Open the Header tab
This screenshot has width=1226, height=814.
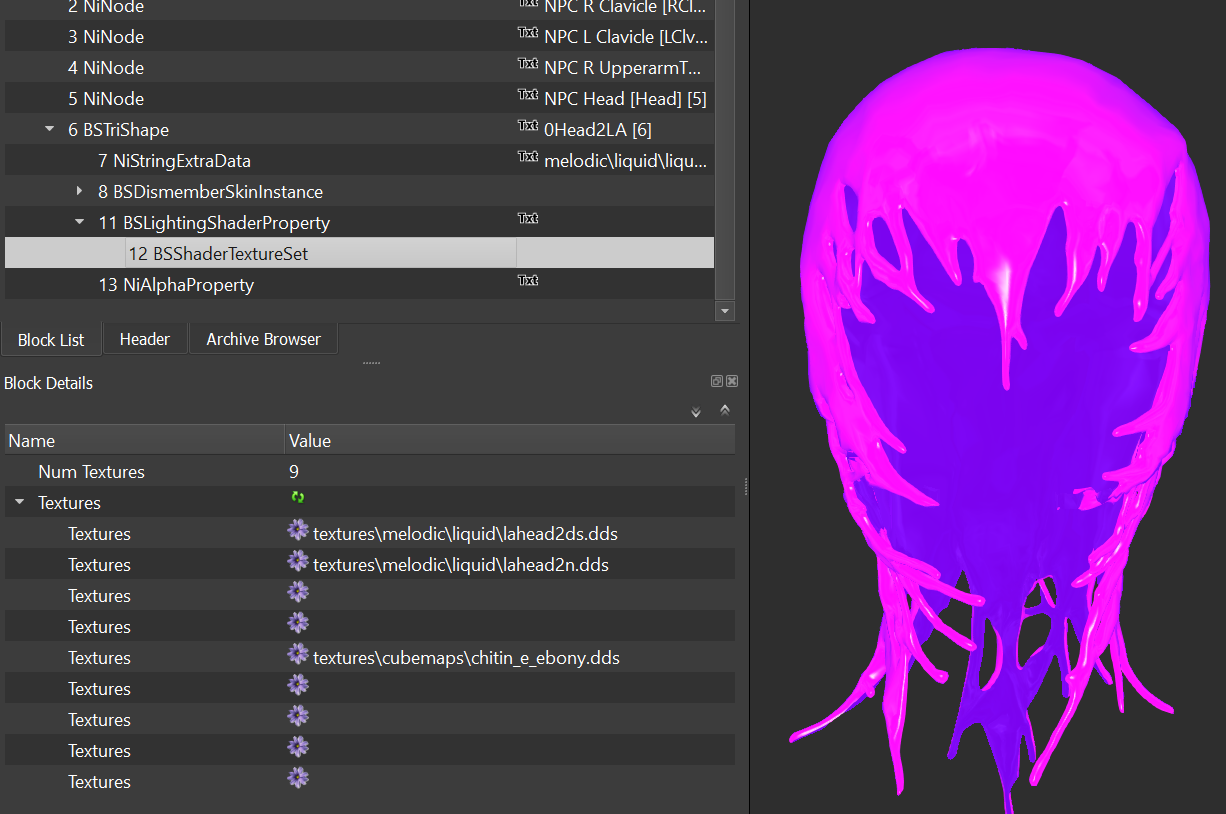(x=145, y=339)
